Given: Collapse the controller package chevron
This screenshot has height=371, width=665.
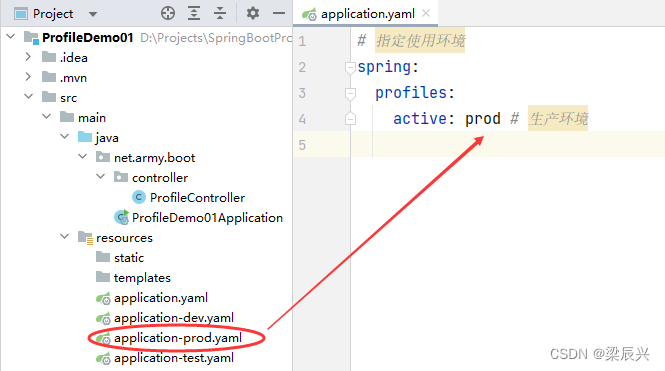Looking at the screenshot, I should coord(101,176).
